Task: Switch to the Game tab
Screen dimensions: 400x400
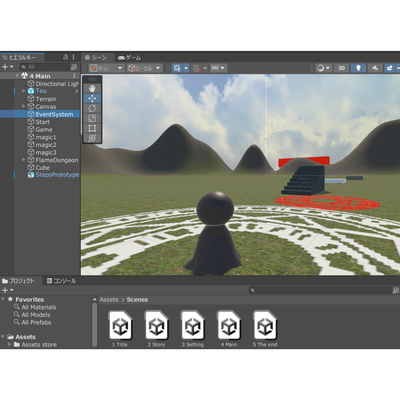Action: click(130, 58)
